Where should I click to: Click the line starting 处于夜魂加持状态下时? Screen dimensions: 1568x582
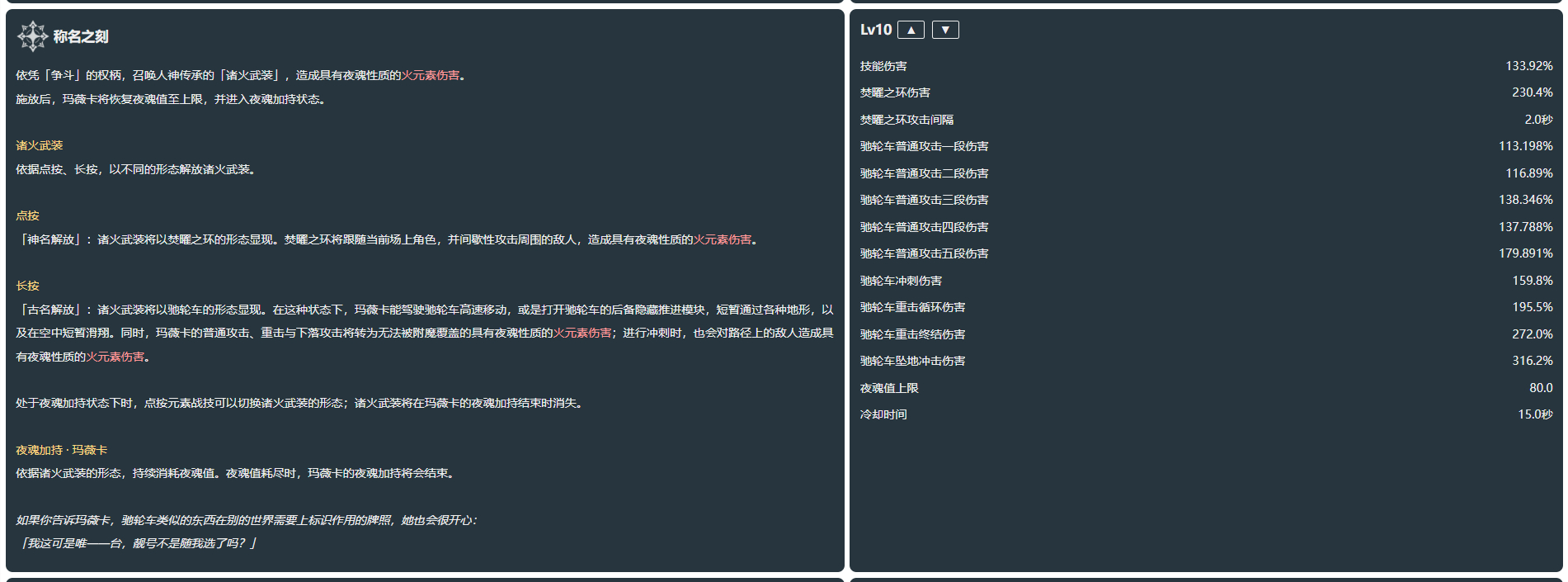point(301,403)
